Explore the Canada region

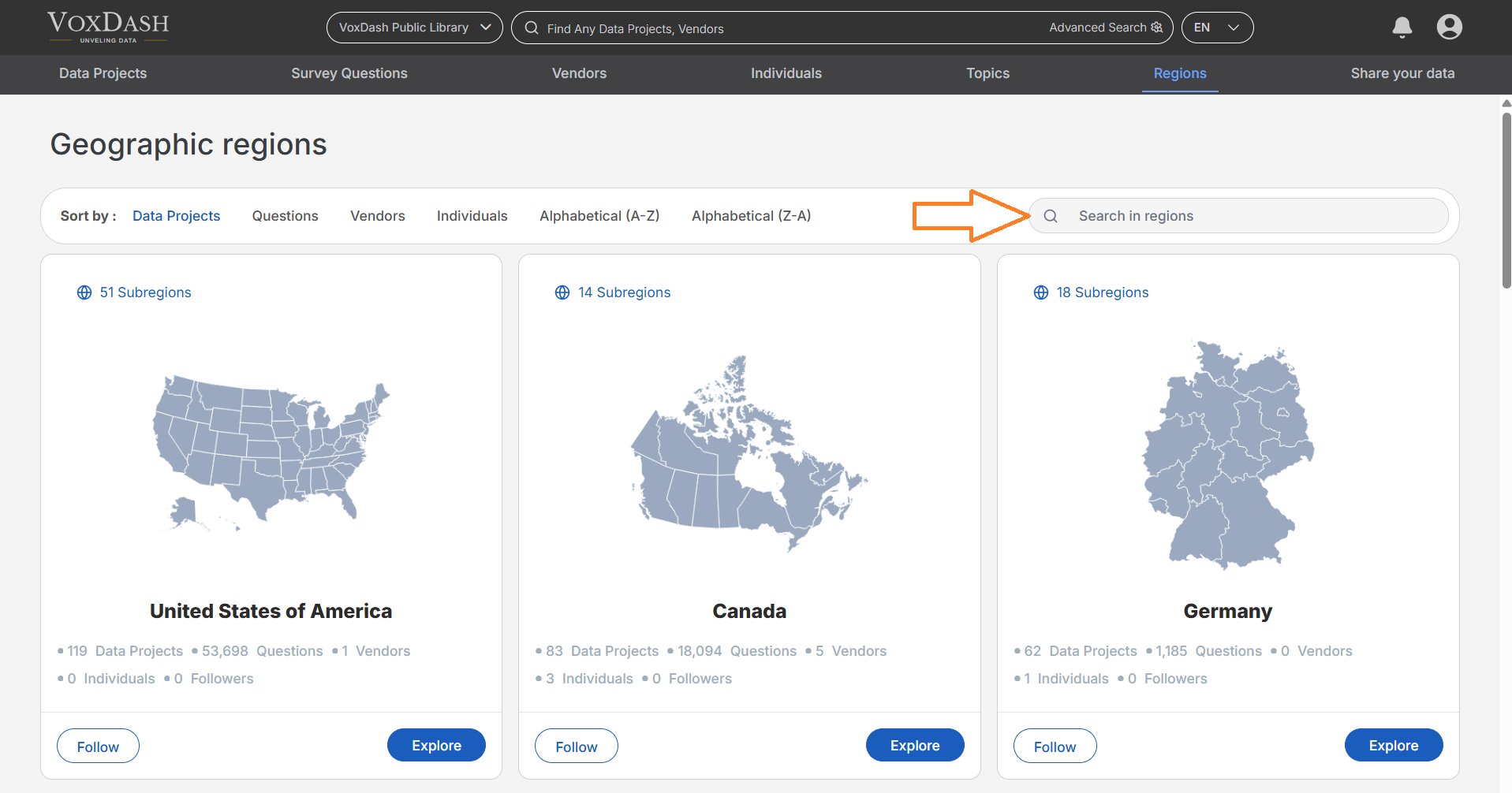pos(914,745)
